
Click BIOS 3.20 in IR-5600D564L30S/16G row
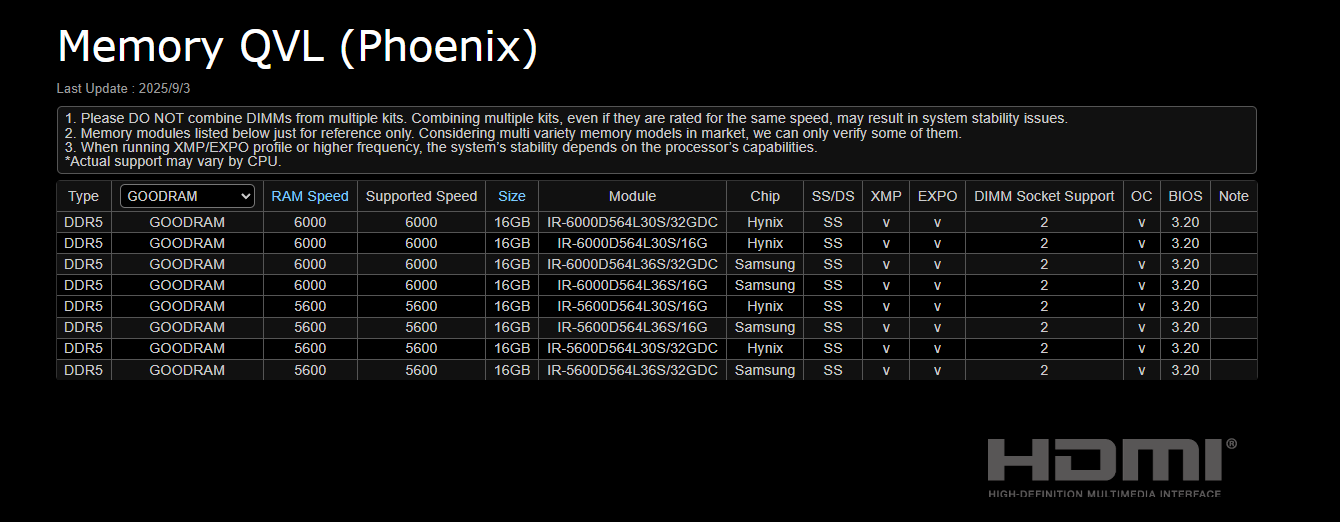(1185, 306)
